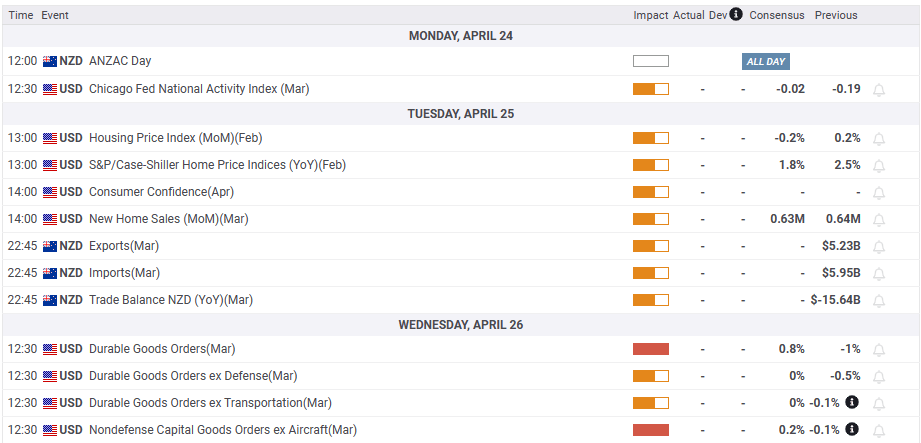Expand the Nondefense Capital Goods Orders row
Image resolution: width=921 pixels, height=443 pixels.
click(222, 430)
